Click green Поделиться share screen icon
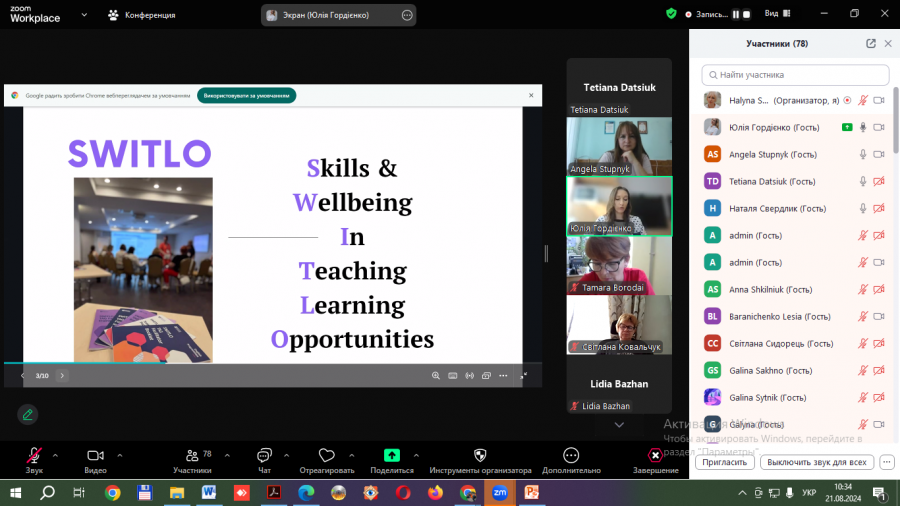Viewport: 900px width, 506px height. (x=391, y=455)
